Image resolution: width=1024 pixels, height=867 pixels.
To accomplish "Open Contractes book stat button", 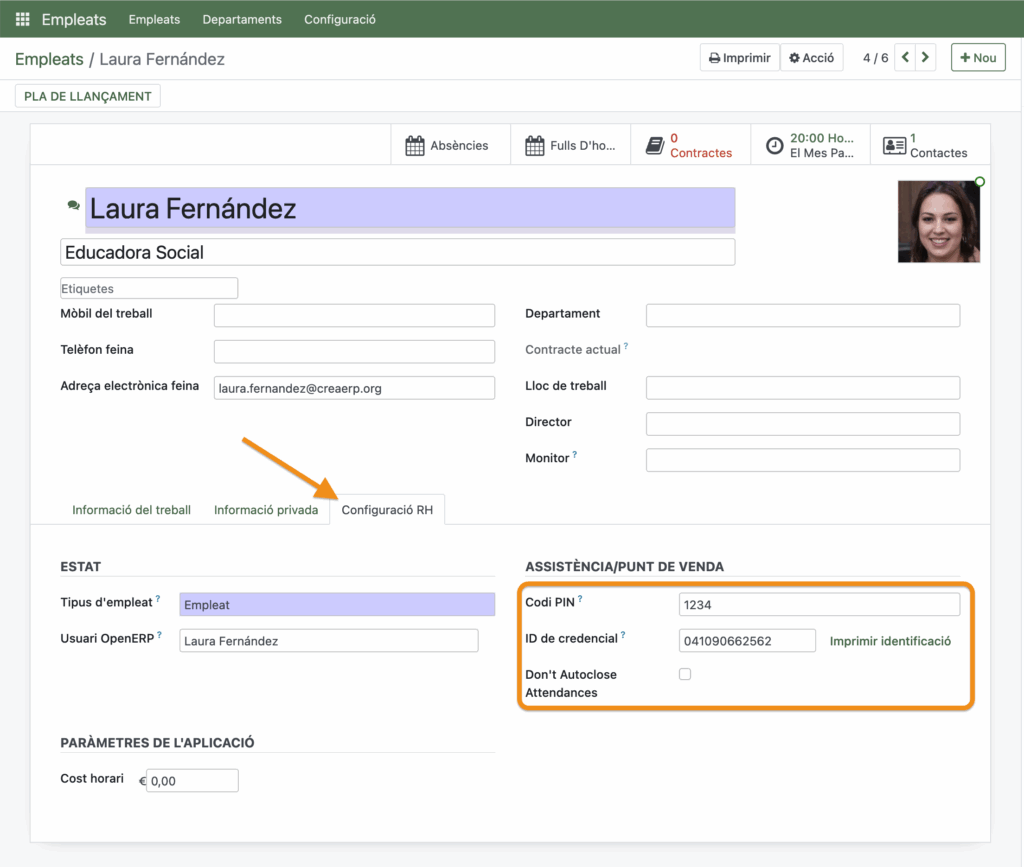I will click(x=689, y=145).
